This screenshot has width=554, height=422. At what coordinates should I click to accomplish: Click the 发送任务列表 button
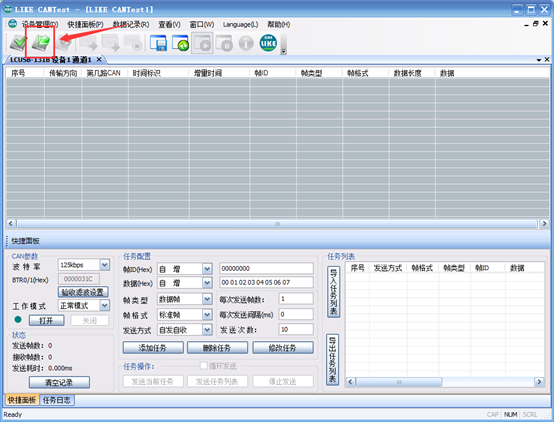tap(217, 381)
